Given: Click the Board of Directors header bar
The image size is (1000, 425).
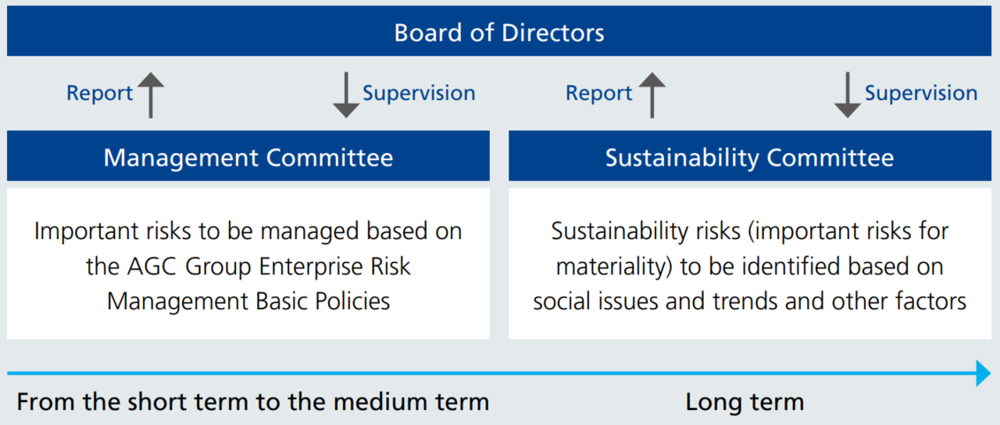Looking at the screenshot, I should (x=499, y=31).
